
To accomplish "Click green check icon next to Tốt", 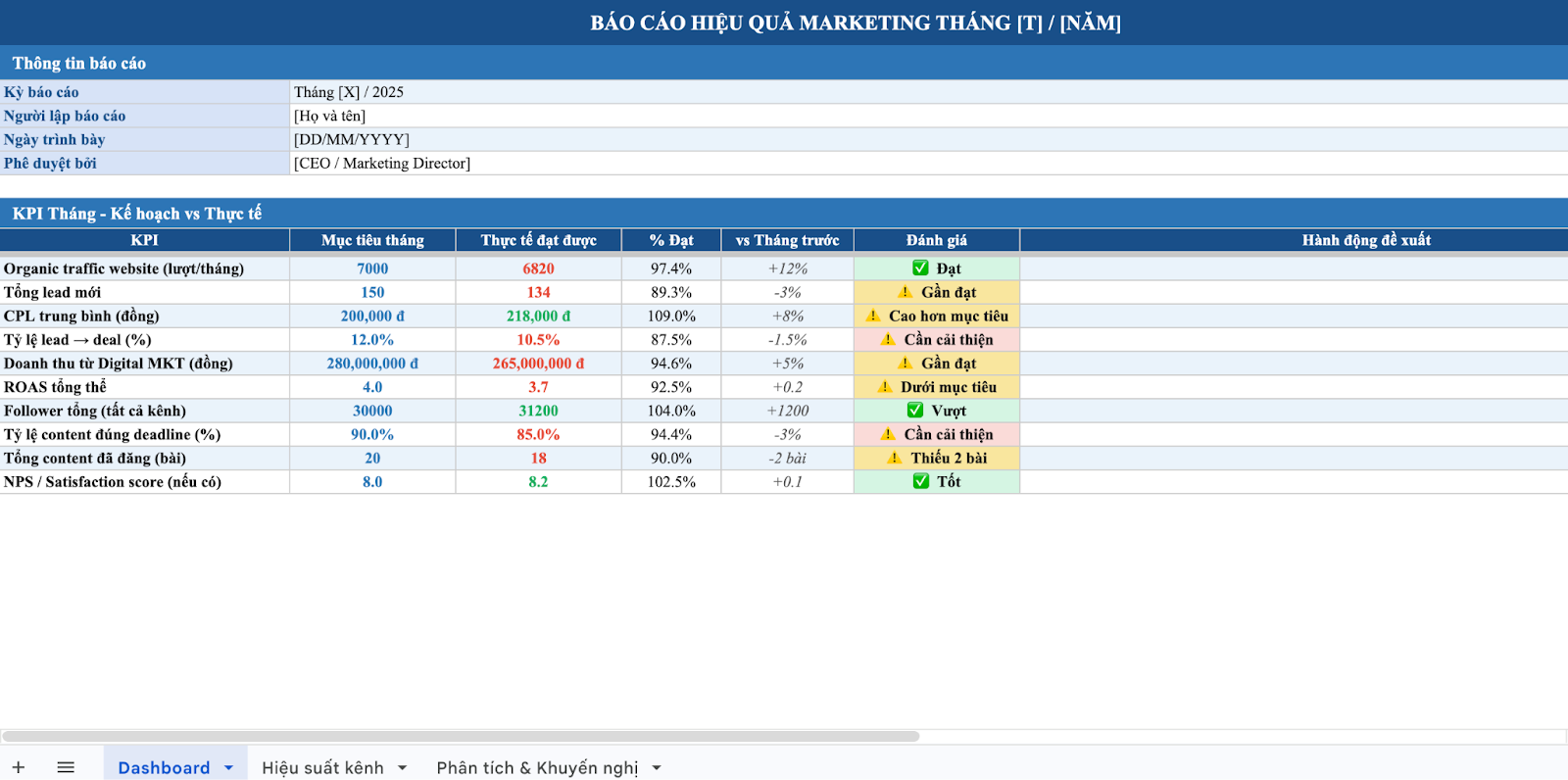I will [921, 481].
